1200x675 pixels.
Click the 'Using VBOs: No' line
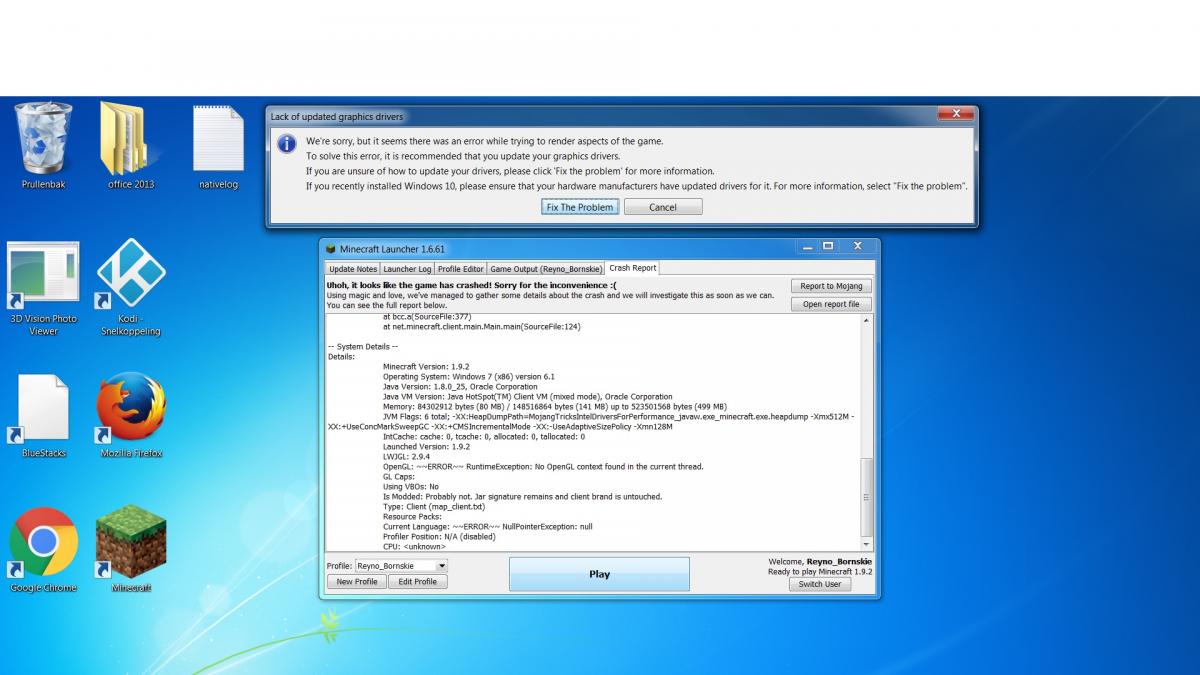(411, 487)
